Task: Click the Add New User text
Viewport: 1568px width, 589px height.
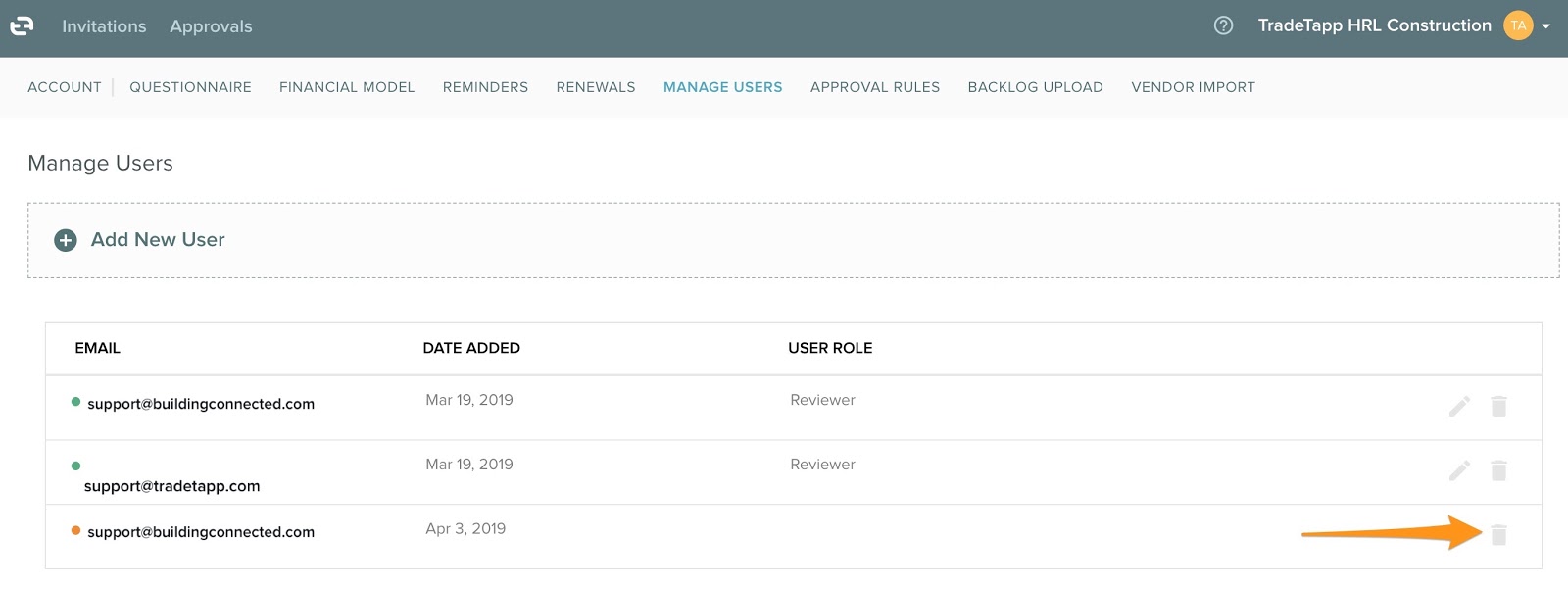Action: pos(158,240)
